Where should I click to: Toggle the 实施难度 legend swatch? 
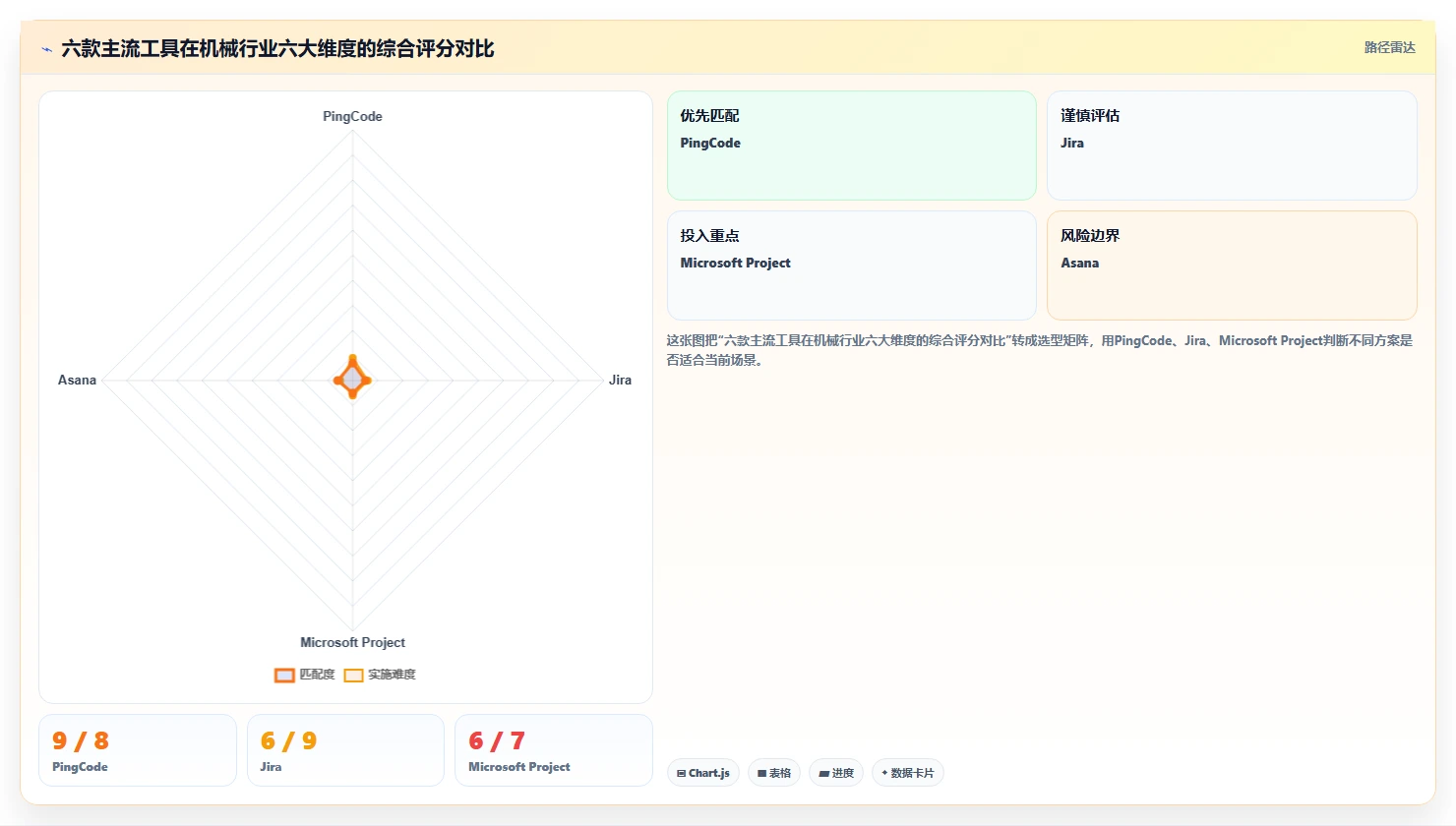354,675
